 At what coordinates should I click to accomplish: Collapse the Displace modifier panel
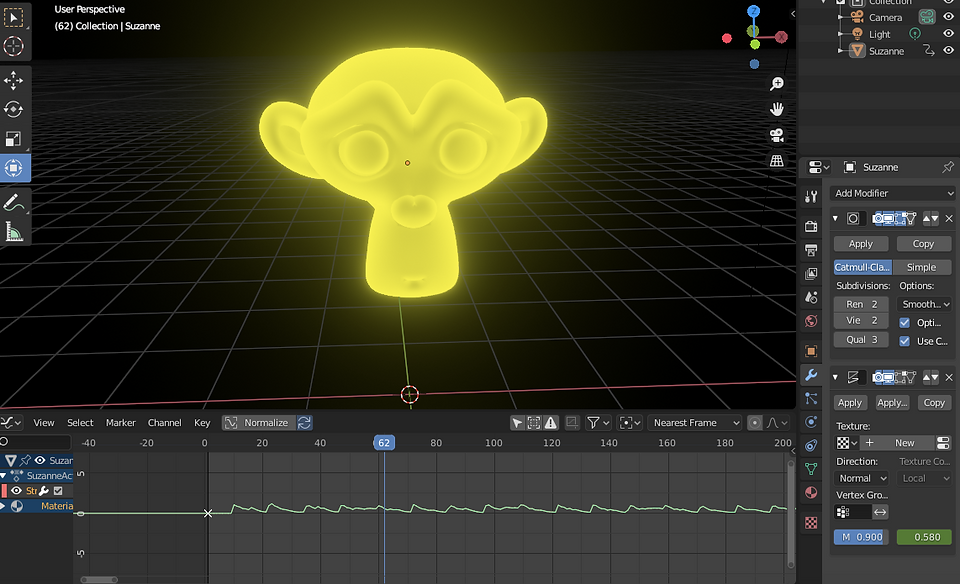pos(835,378)
